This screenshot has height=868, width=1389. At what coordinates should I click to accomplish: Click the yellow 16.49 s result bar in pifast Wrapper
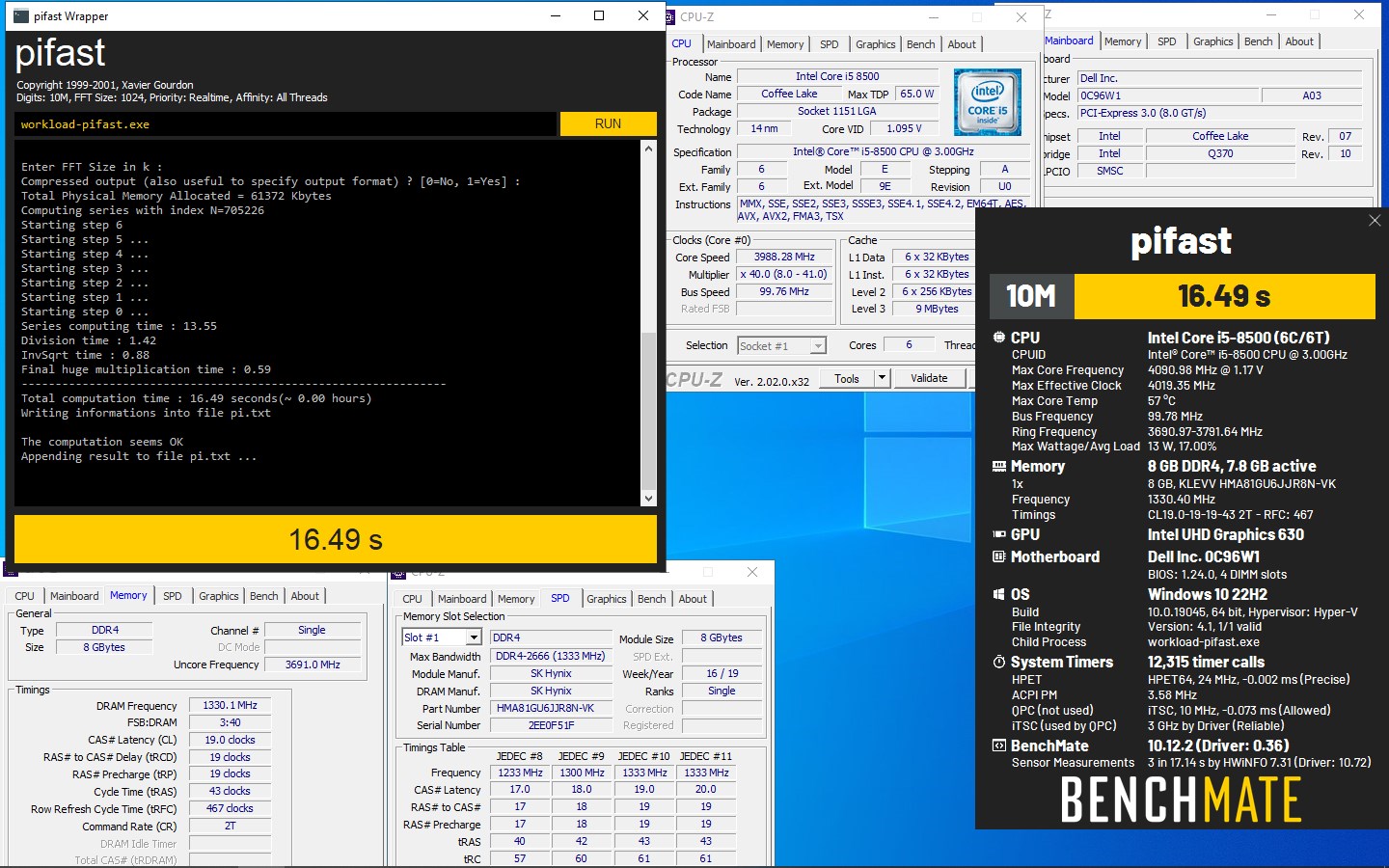point(336,539)
